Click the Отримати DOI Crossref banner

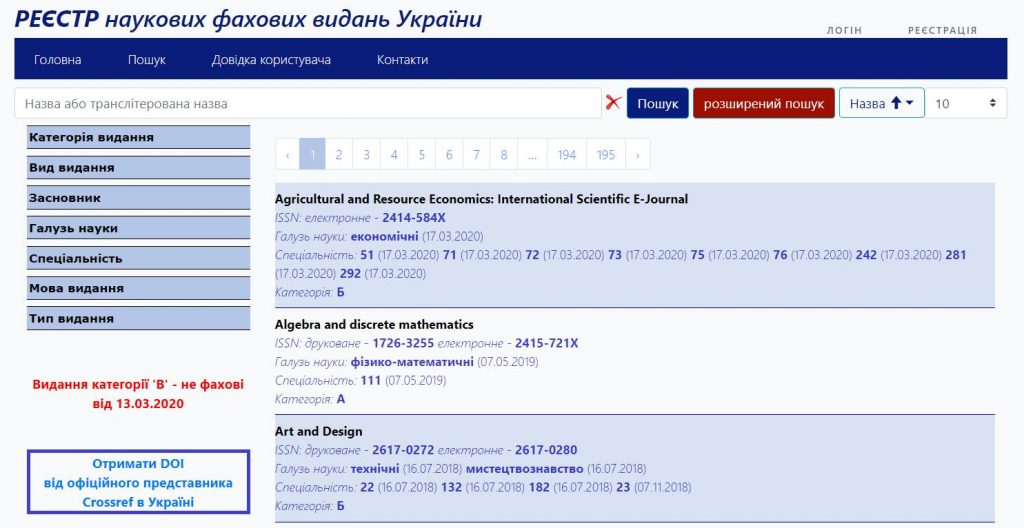(138, 482)
